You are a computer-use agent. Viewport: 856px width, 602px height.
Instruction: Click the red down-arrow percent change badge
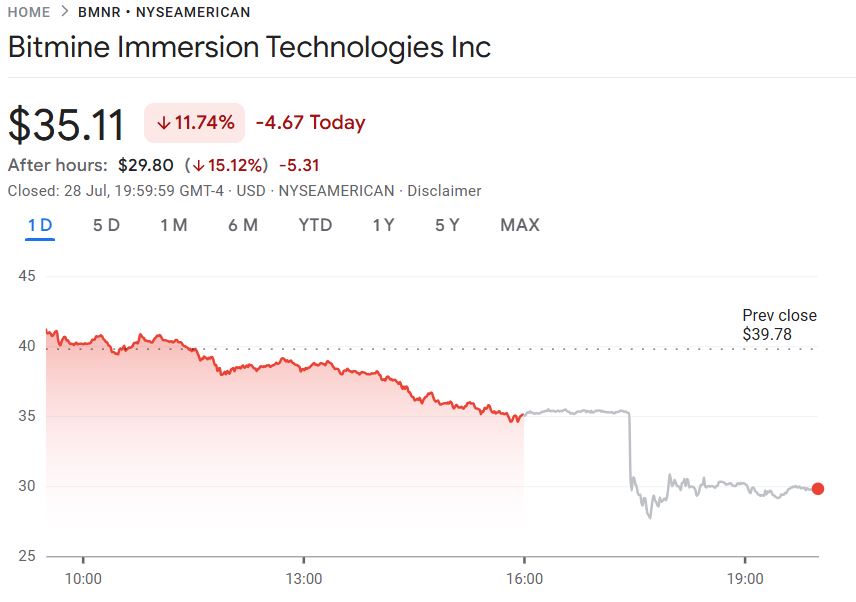tap(195, 123)
